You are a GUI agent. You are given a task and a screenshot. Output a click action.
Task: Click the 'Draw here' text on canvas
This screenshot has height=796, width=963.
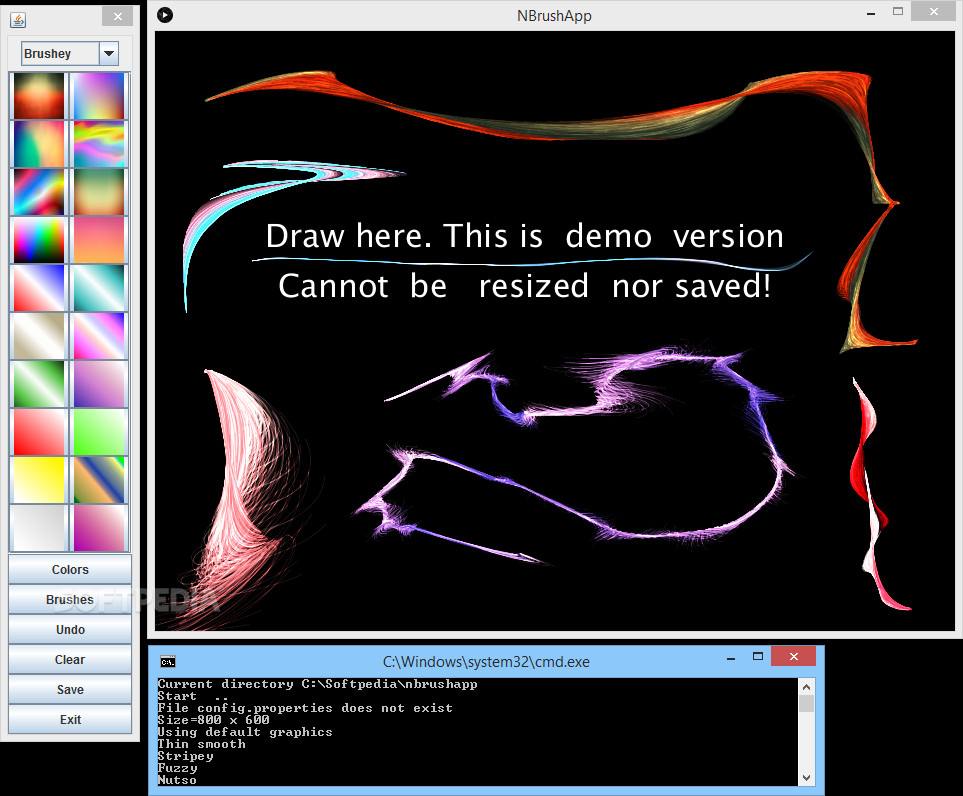click(349, 235)
